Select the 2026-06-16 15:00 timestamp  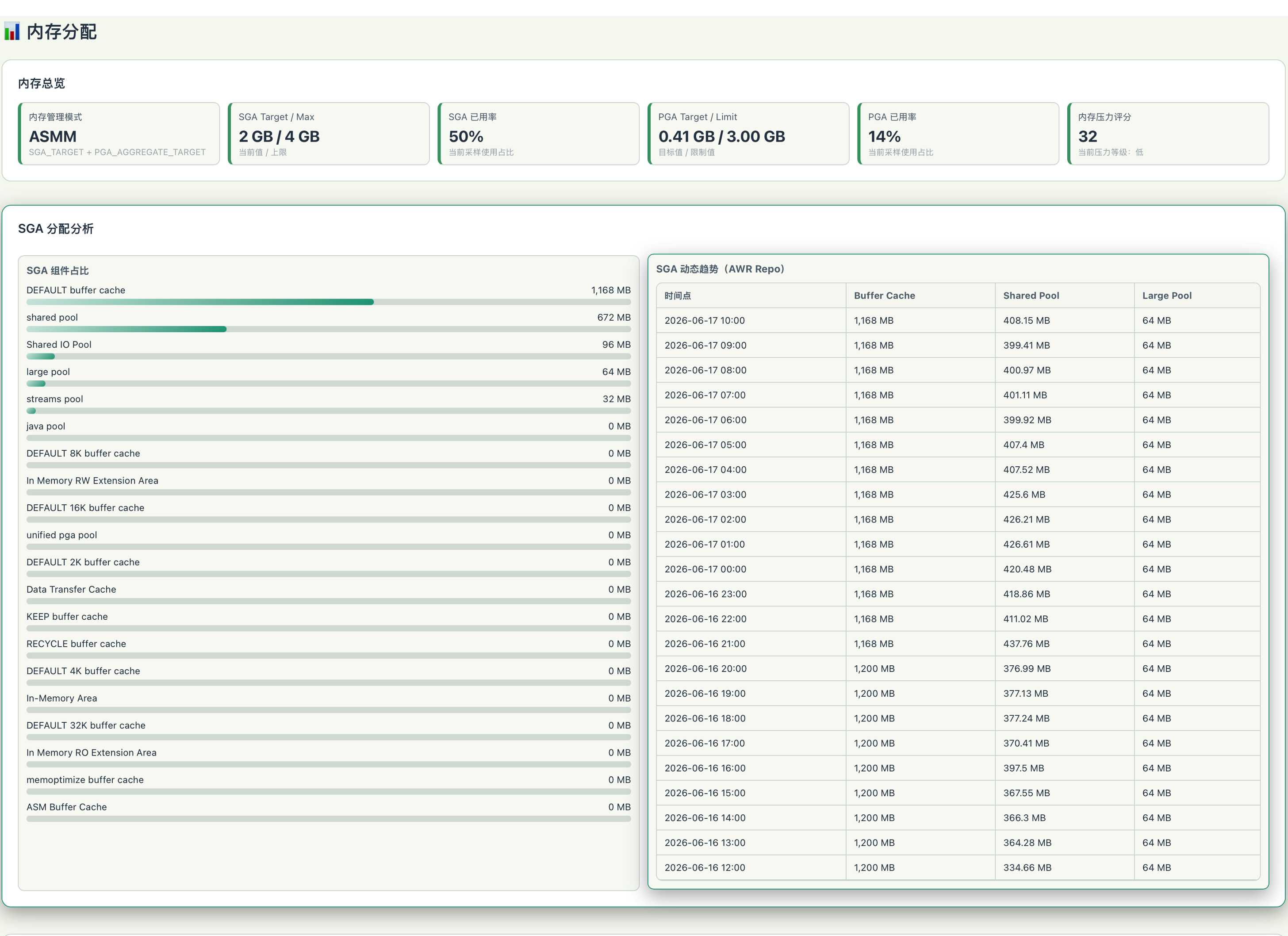pos(705,794)
